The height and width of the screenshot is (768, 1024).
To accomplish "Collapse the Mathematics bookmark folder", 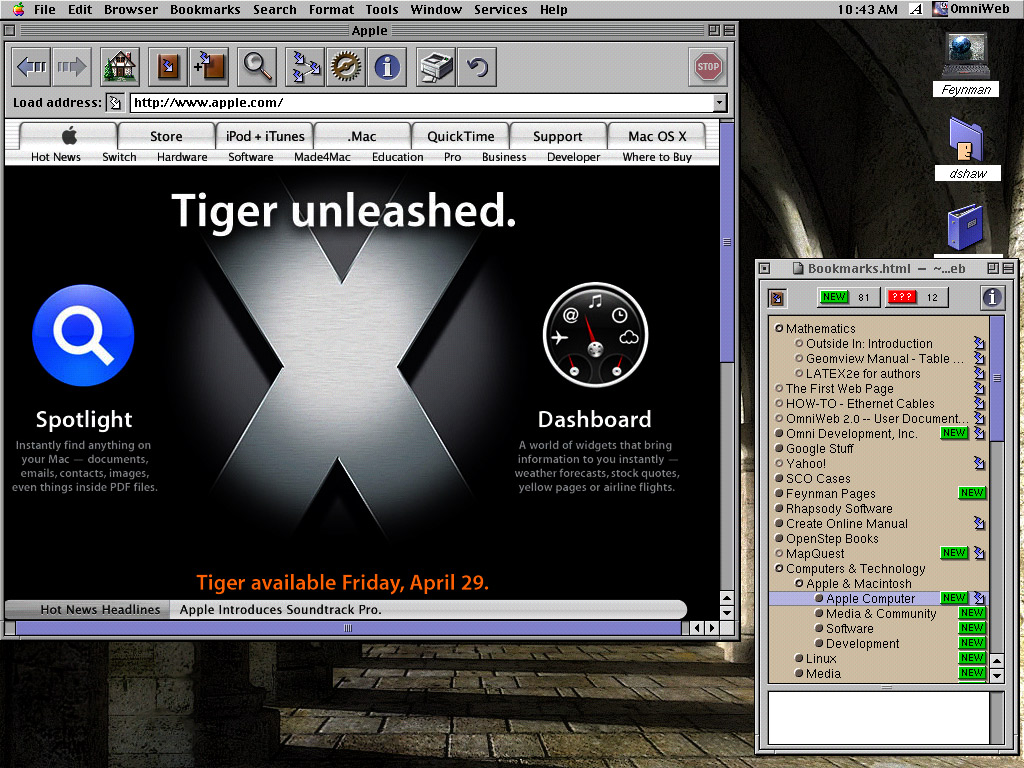I will [x=778, y=328].
